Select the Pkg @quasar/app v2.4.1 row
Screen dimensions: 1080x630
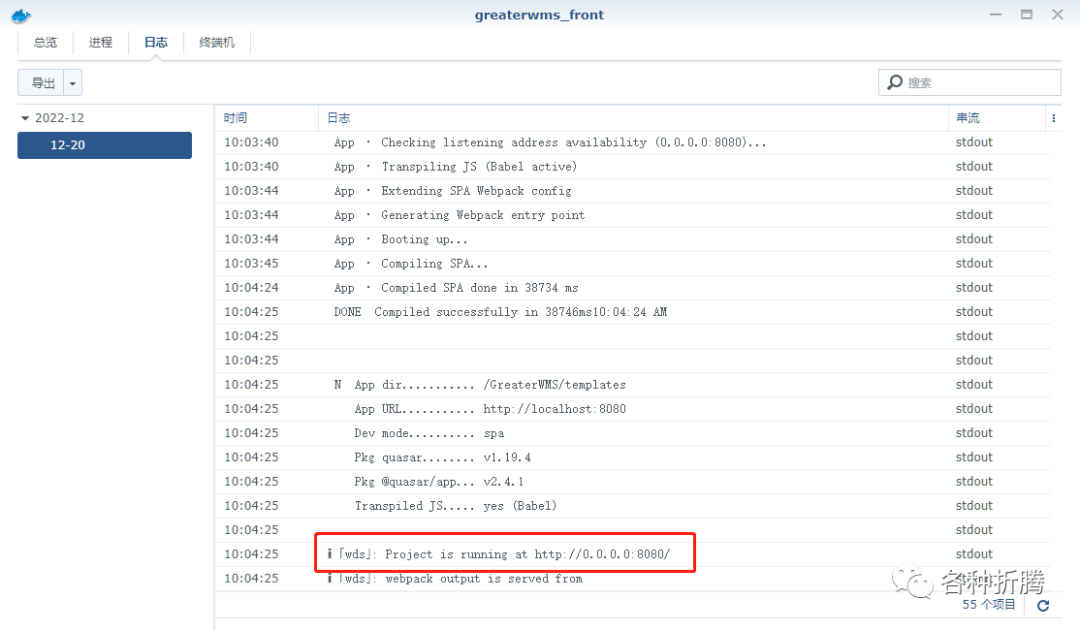pyautogui.click(x=633, y=481)
